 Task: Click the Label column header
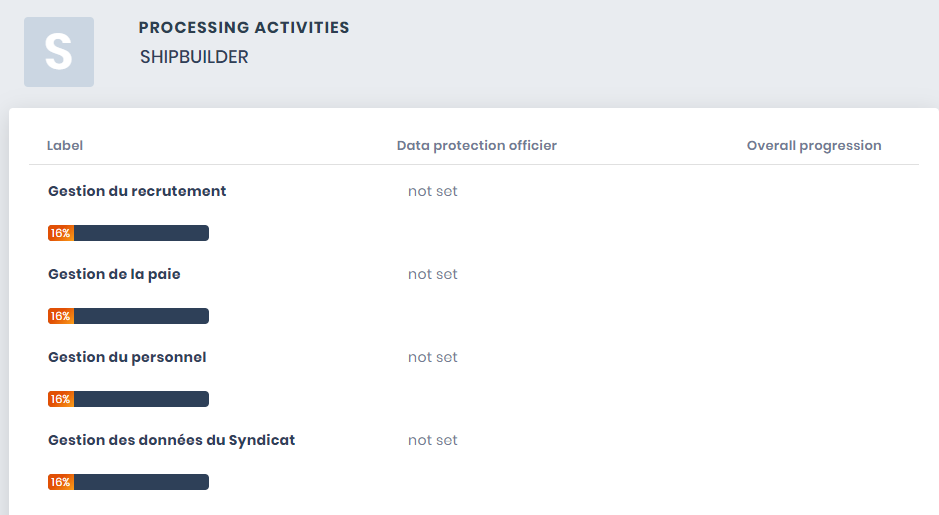pos(65,146)
